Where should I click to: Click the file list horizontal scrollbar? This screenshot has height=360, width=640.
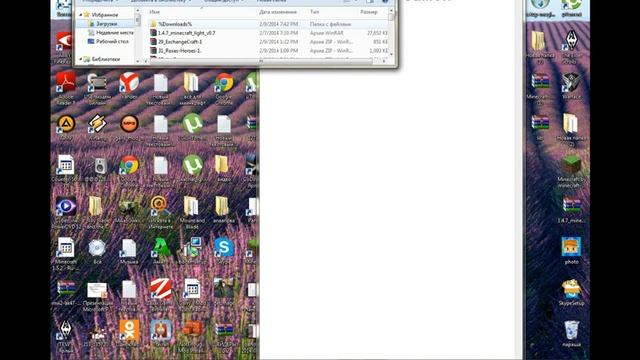pyautogui.click(x=265, y=61)
